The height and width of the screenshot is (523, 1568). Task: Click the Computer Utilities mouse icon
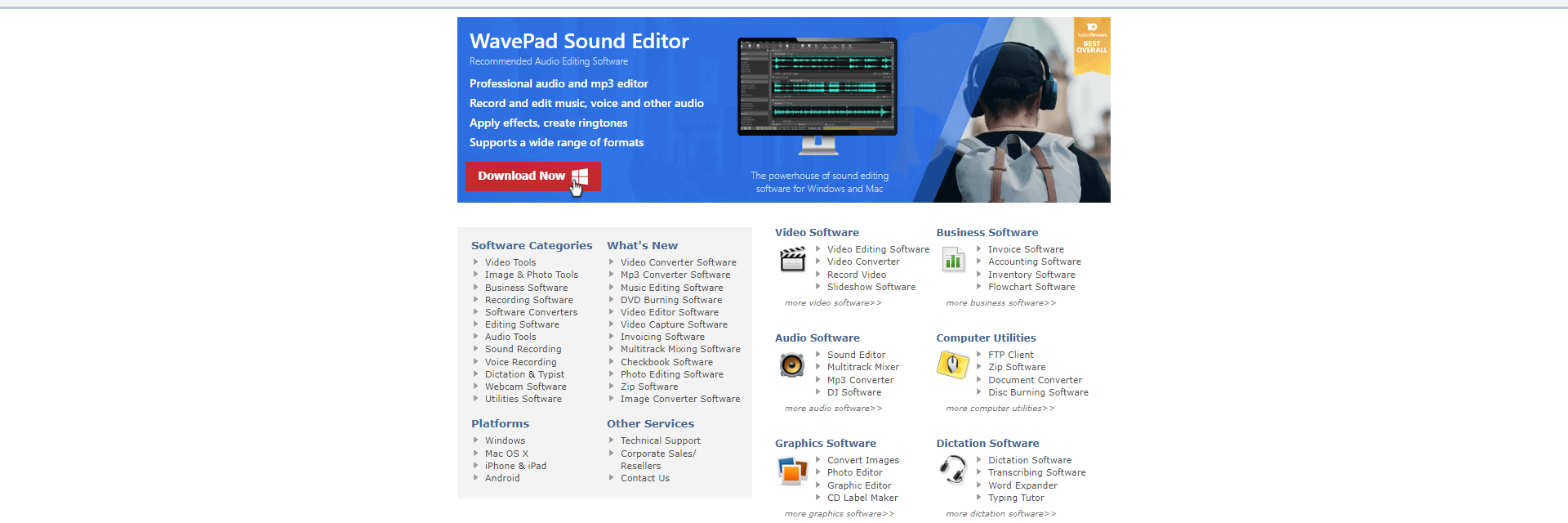click(952, 364)
